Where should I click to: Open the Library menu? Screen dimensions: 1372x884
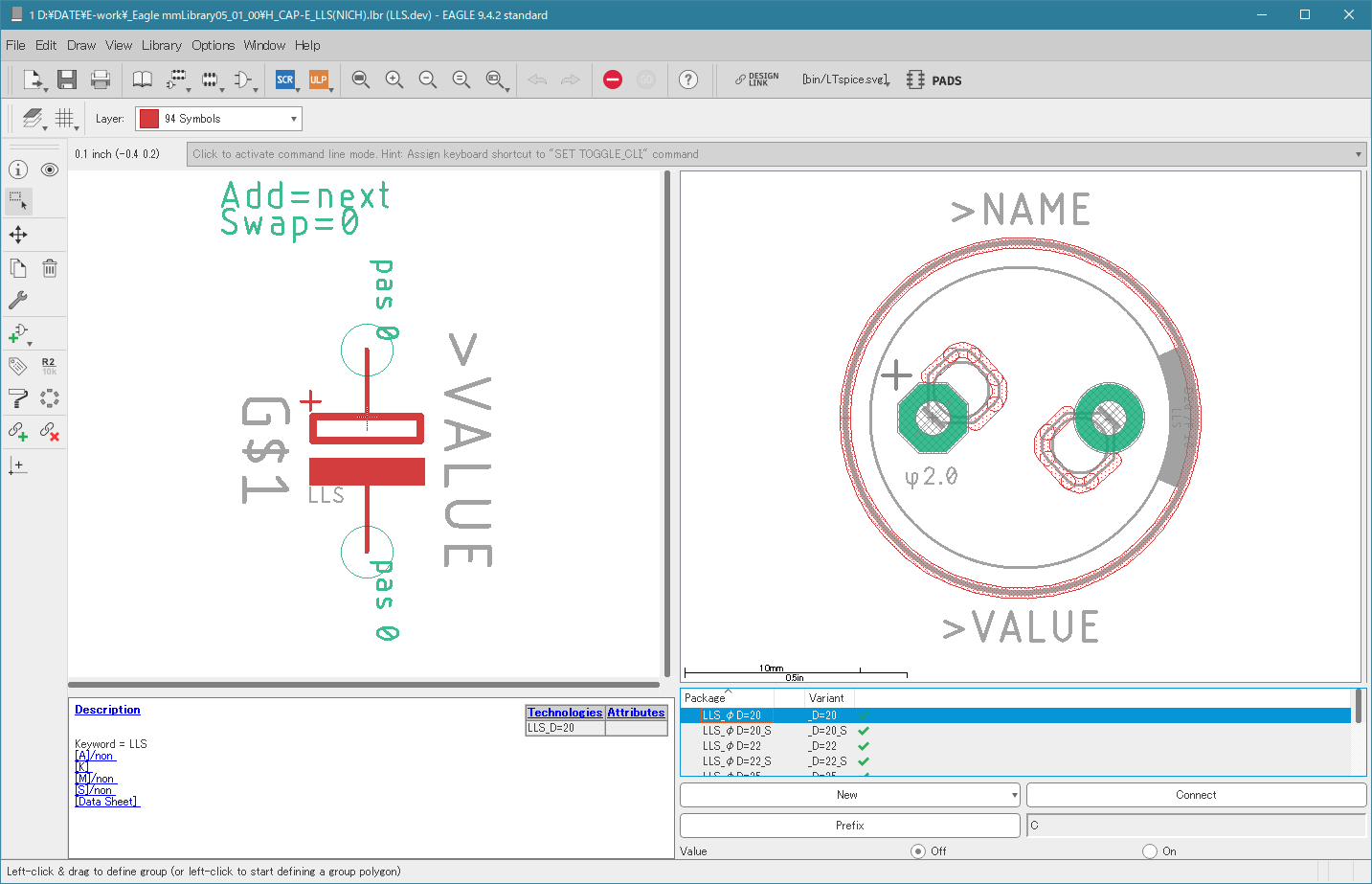[161, 45]
